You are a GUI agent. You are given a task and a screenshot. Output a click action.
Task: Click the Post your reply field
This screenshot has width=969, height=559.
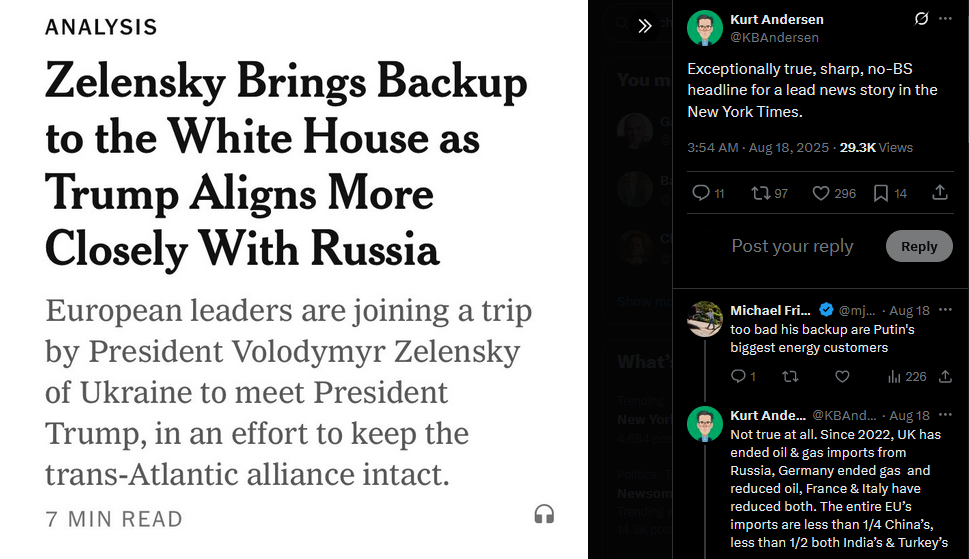point(792,246)
